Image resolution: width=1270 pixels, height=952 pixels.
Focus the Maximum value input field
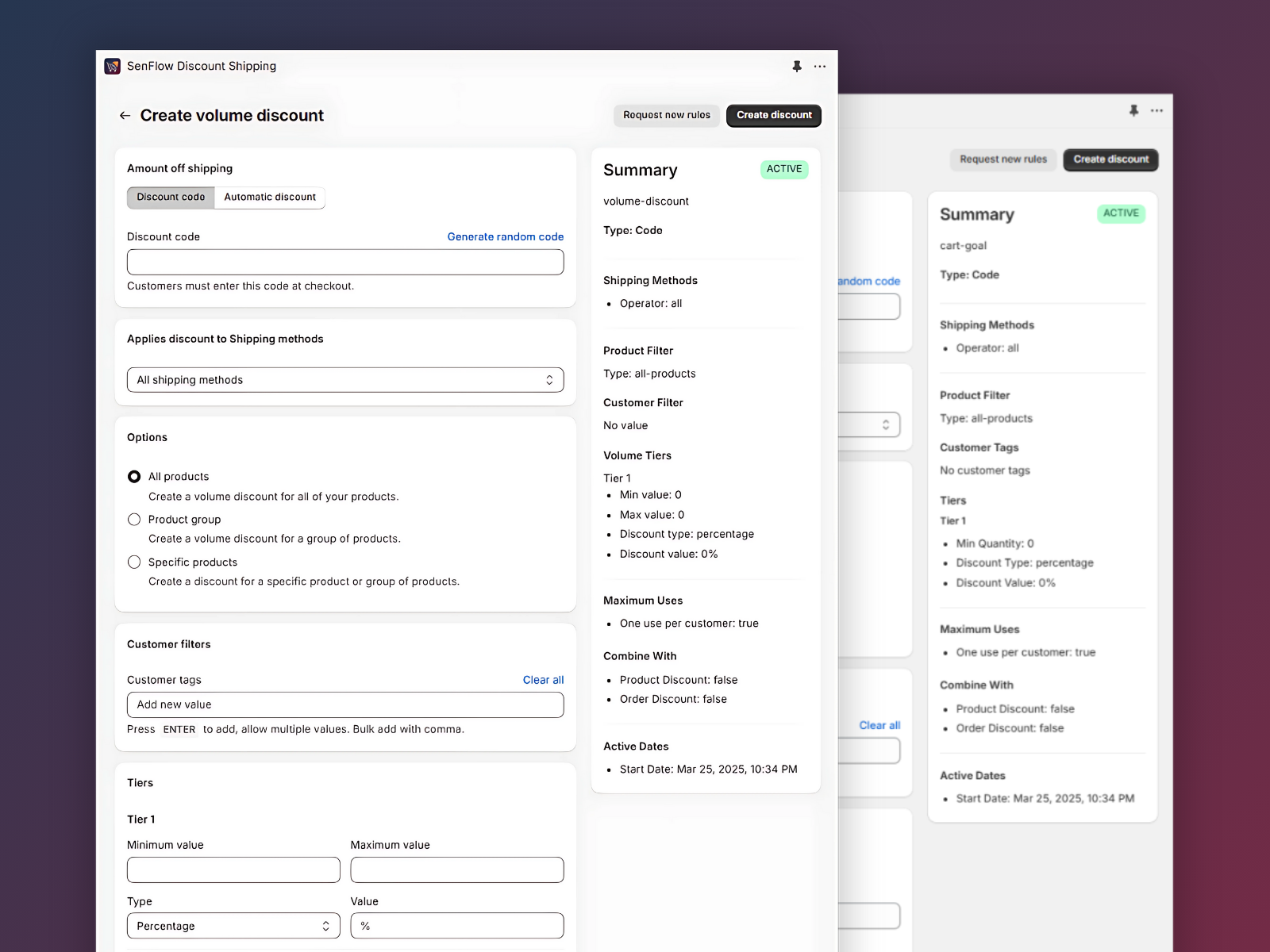(x=457, y=869)
